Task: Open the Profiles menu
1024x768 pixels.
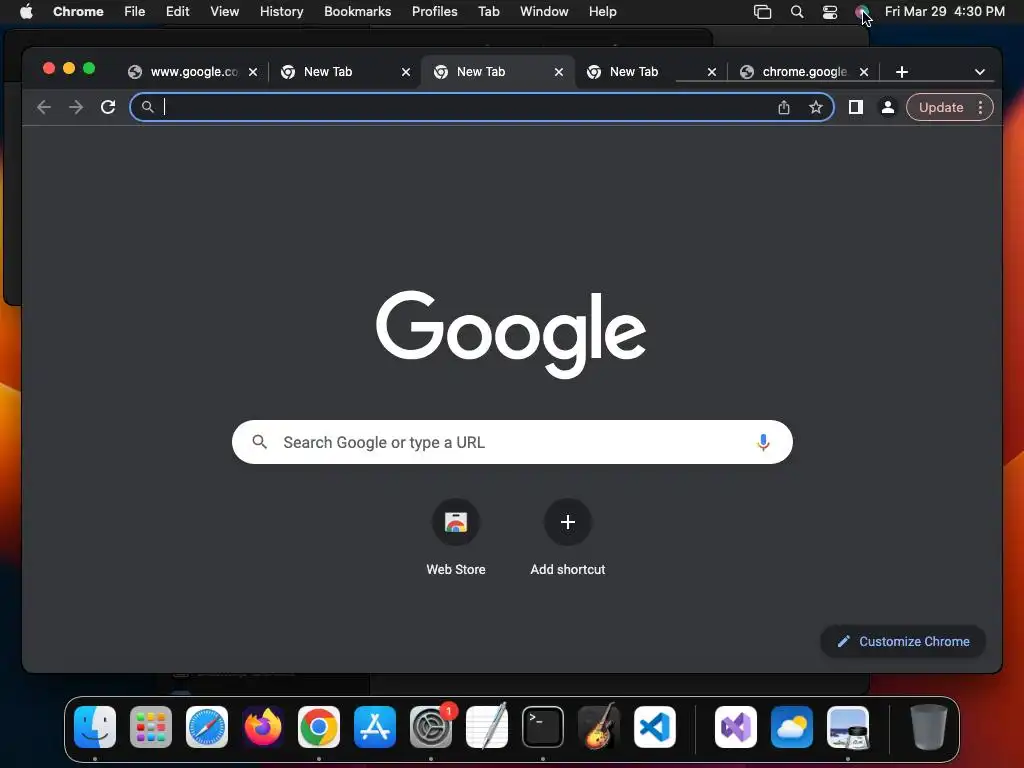Action: [x=434, y=12]
